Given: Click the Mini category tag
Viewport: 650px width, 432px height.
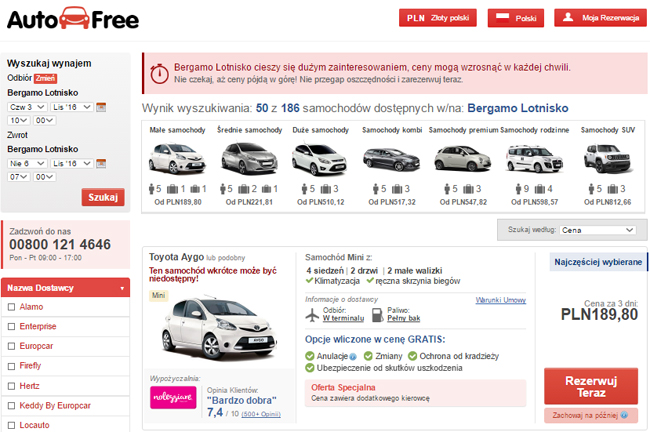Looking at the screenshot, I should (x=158, y=296).
